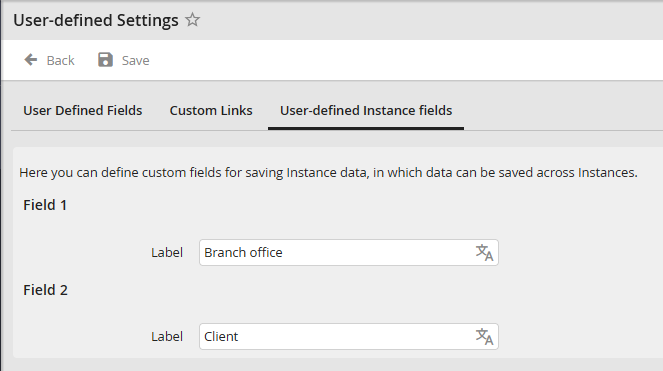Select User-defined Instance fields tab
This screenshot has height=371, width=663.
366,111
